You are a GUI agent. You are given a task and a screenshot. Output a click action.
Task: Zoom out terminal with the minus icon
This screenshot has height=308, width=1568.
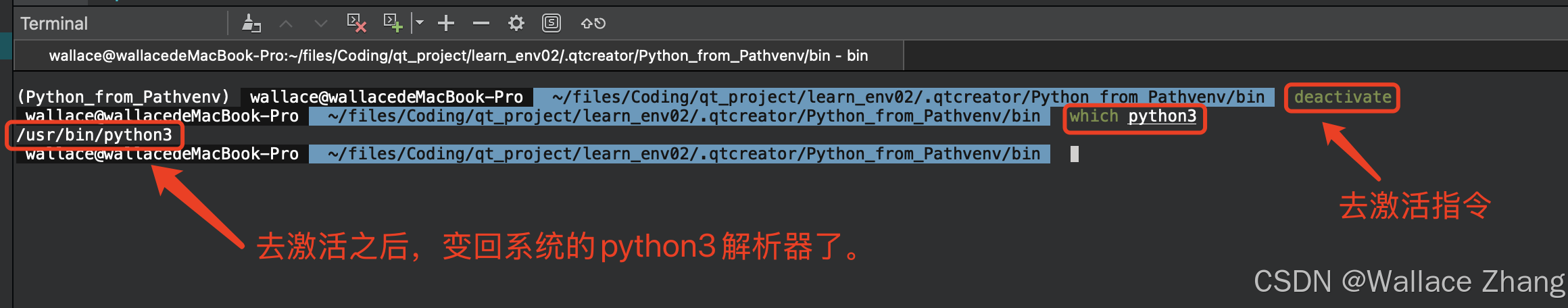[481, 24]
